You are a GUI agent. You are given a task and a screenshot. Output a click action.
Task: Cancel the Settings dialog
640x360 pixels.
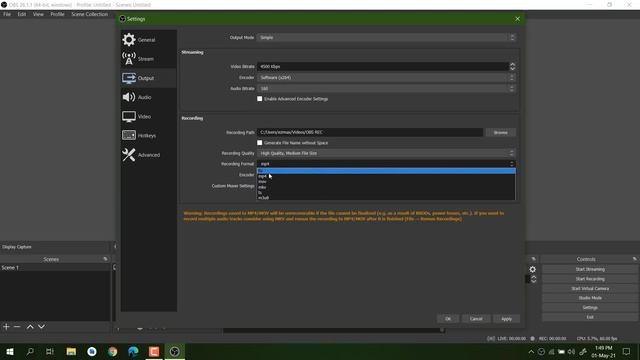pyautogui.click(x=476, y=319)
